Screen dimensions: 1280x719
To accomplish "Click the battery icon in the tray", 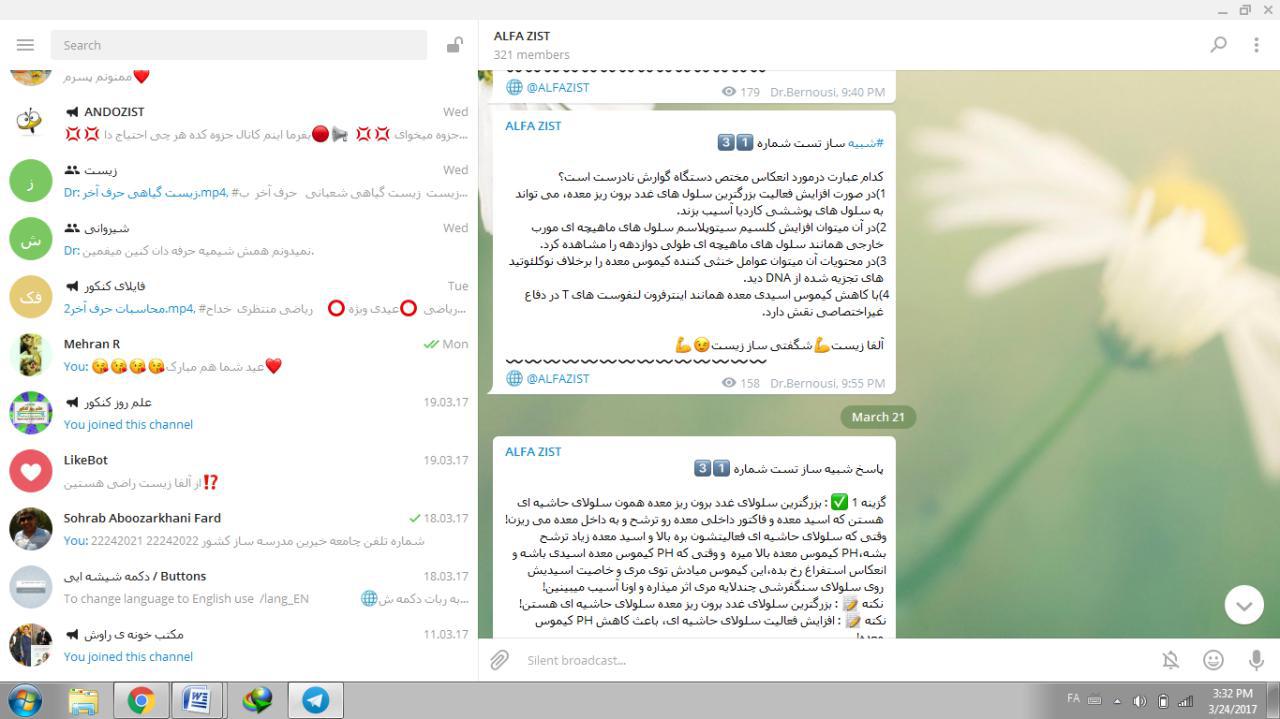I will tap(1163, 701).
